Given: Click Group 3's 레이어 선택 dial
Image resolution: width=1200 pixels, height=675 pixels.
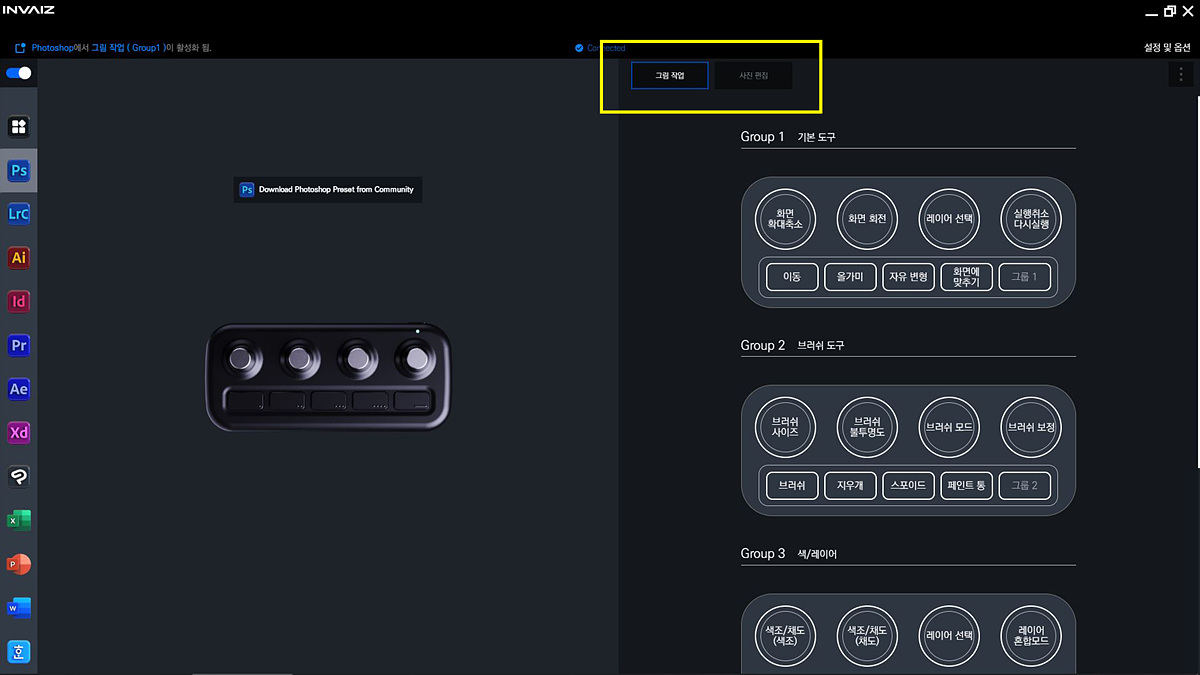Looking at the screenshot, I should [949, 636].
